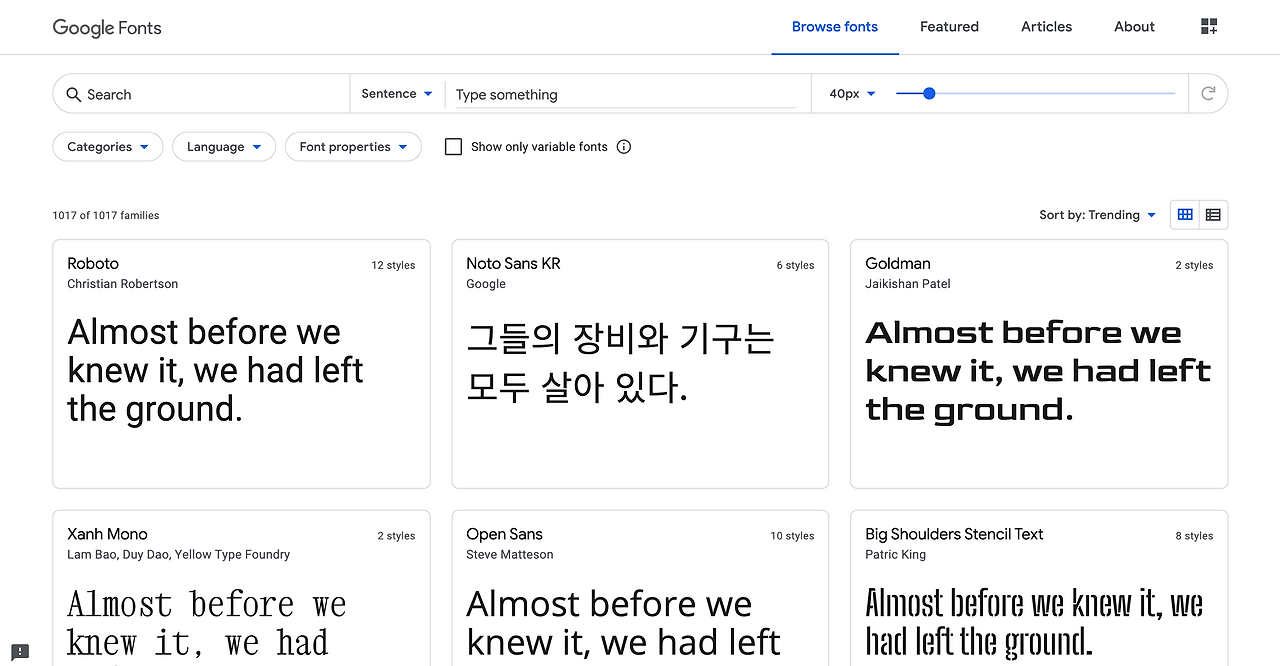Open the Goldman font title
1280x666 pixels.
pyautogui.click(x=898, y=264)
